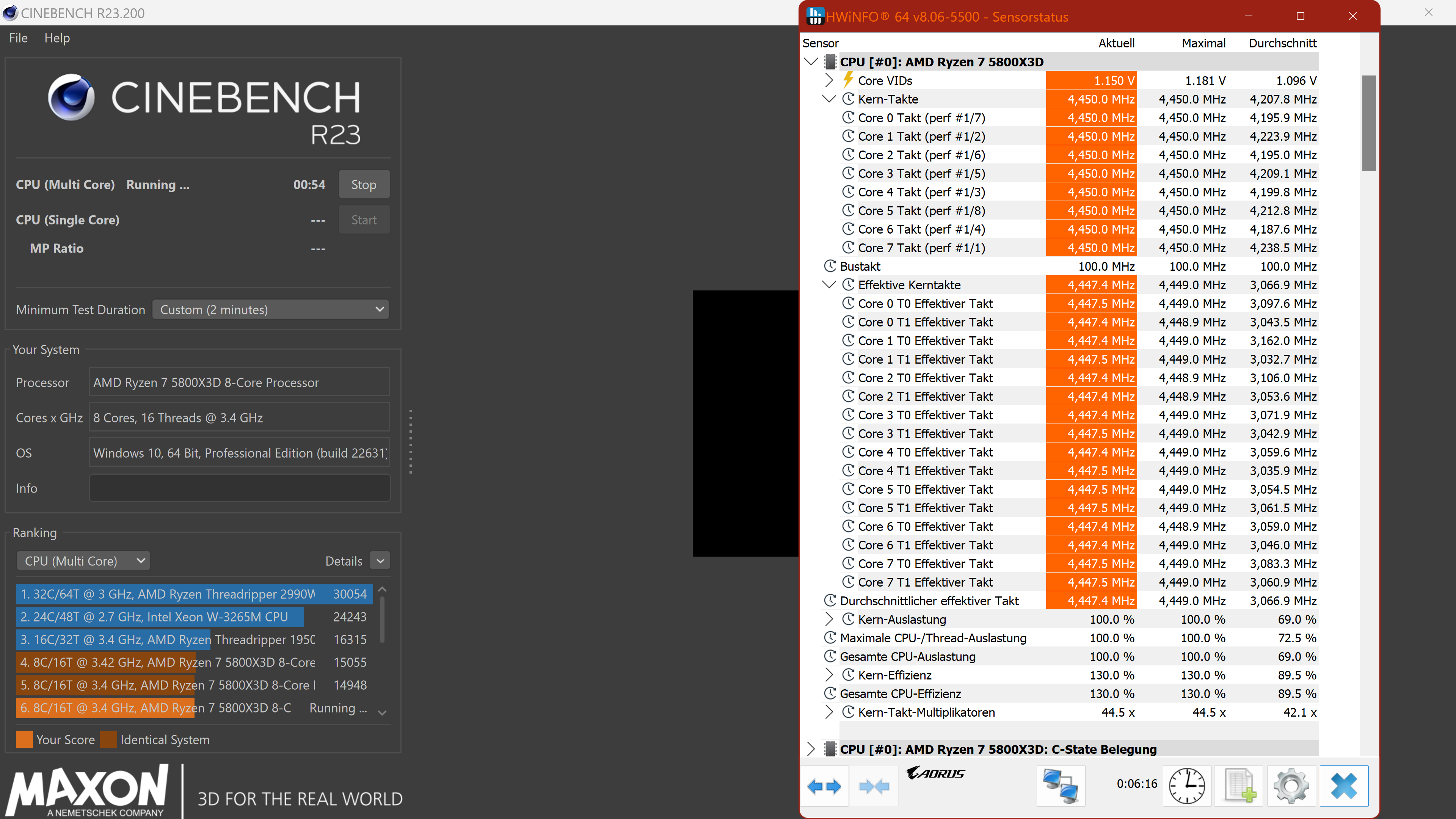The height and width of the screenshot is (819, 1456).
Task: Open HWiNFO sensor settings gear icon
Action: coord(1291,786)
